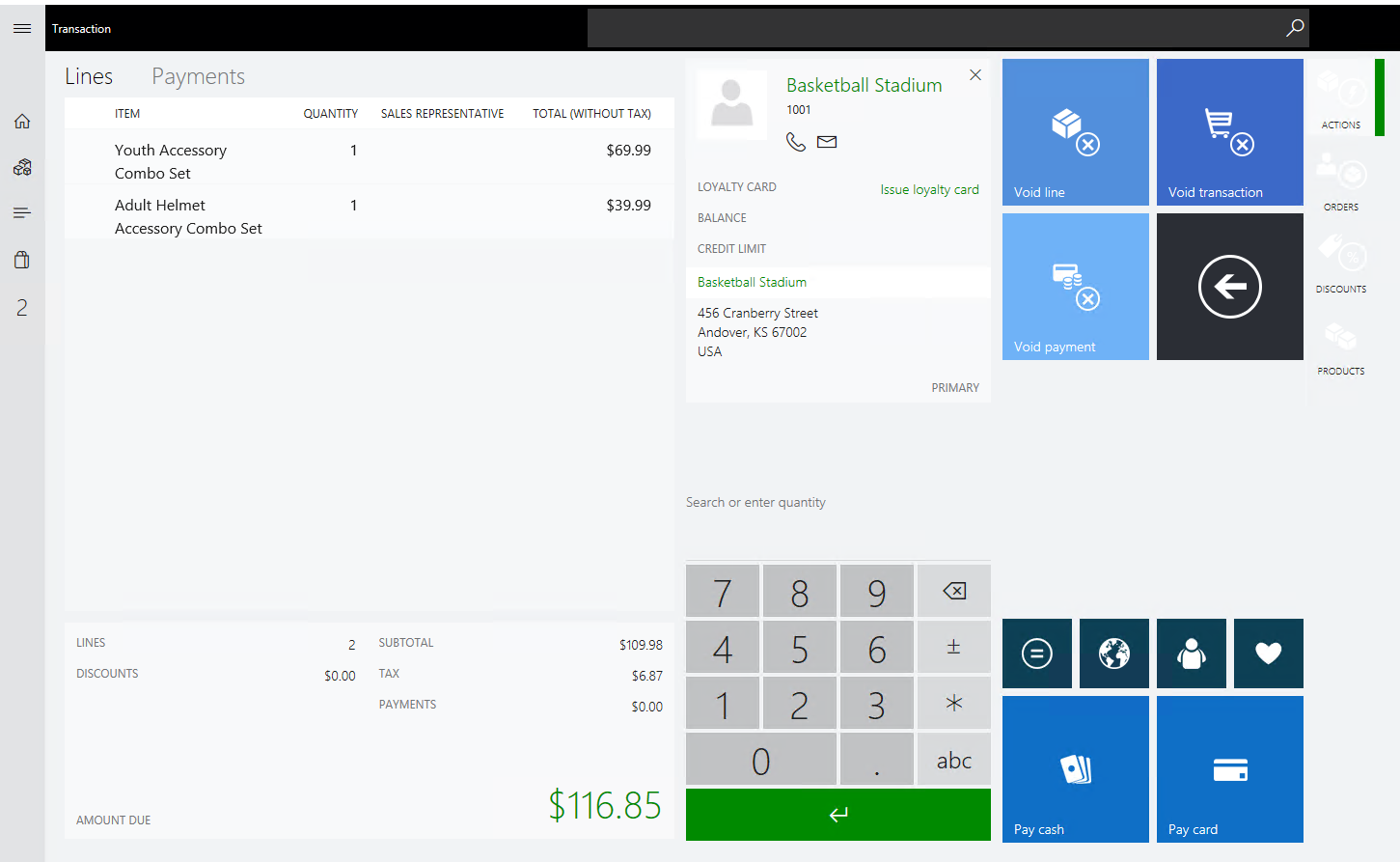
Task: Click the search magnifier icon
Action: click(1295, 28)
